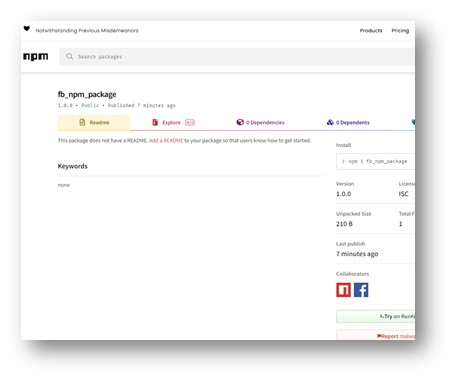The width and height of the screenshot is (457, 382).
Task: Click the Try on RunKit button
Action: 376,316
